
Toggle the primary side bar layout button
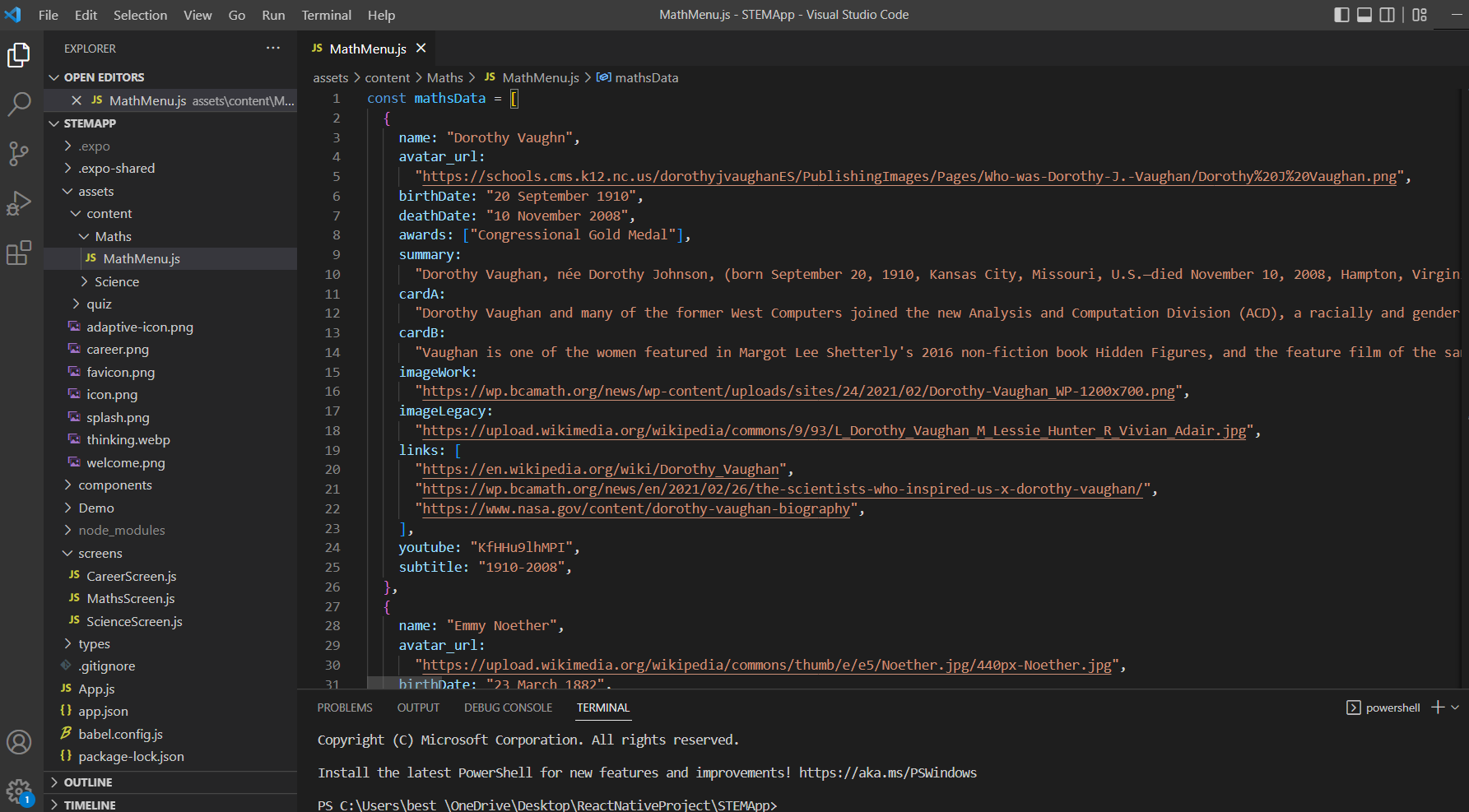point(1341,15)
